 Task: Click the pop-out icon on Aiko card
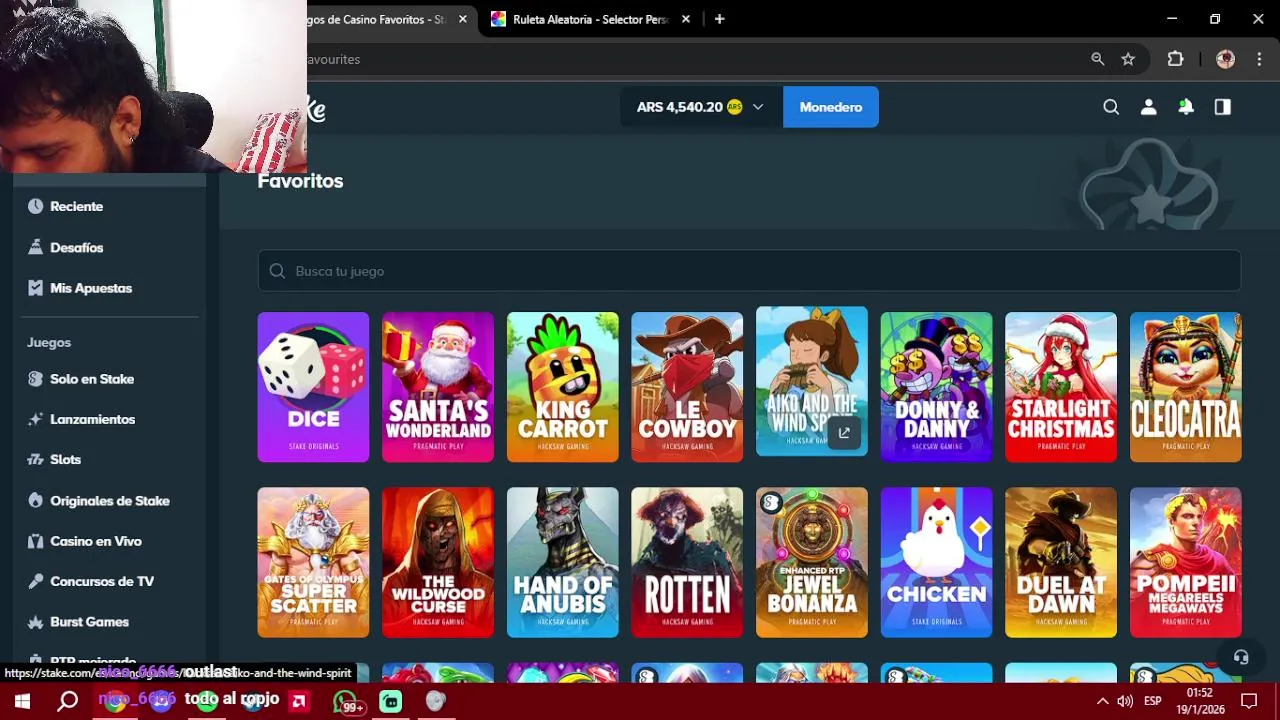(844, 433)
